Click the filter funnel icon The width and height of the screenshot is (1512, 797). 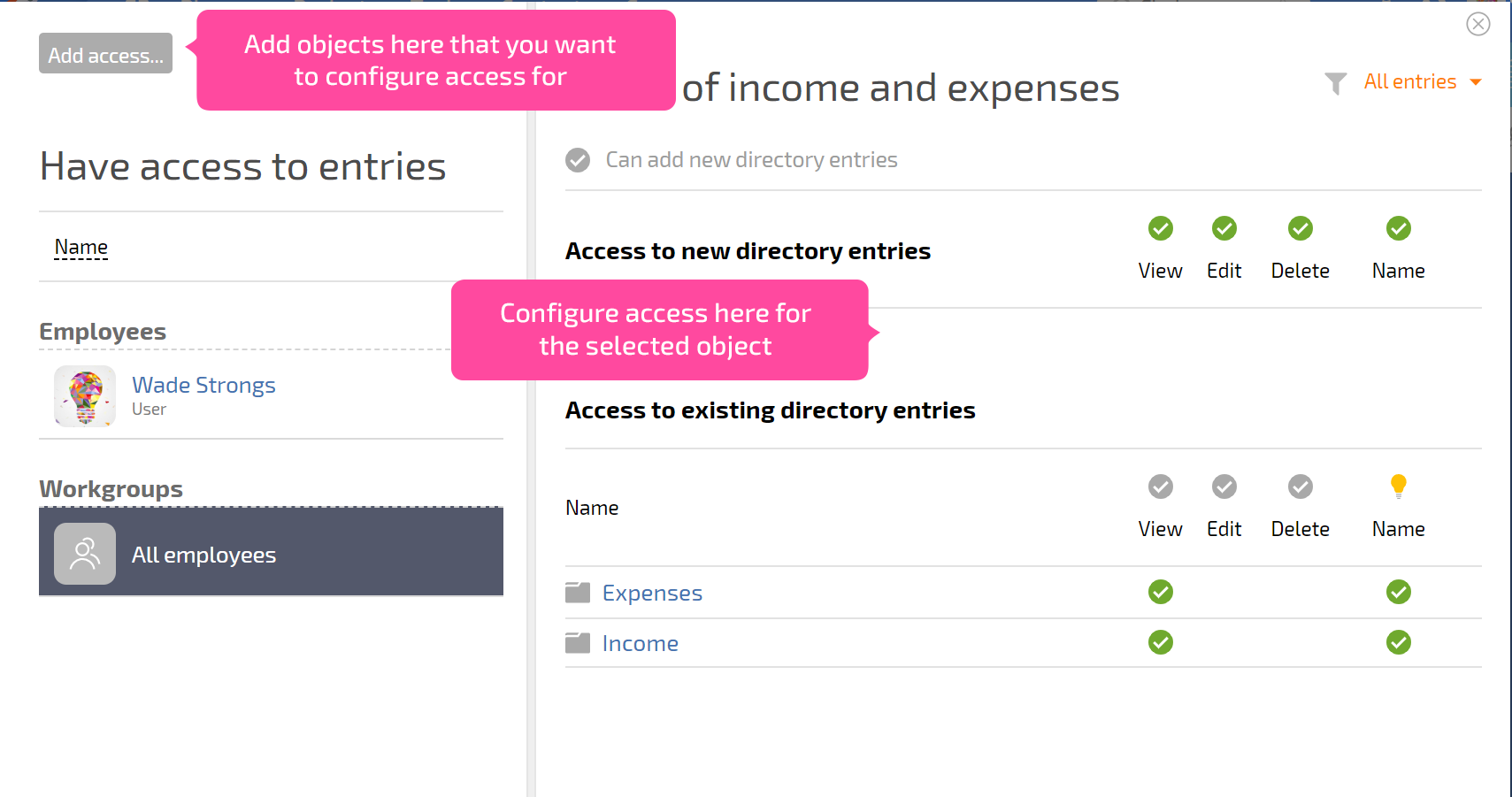pyautogui.click(x=1335, y=83)
